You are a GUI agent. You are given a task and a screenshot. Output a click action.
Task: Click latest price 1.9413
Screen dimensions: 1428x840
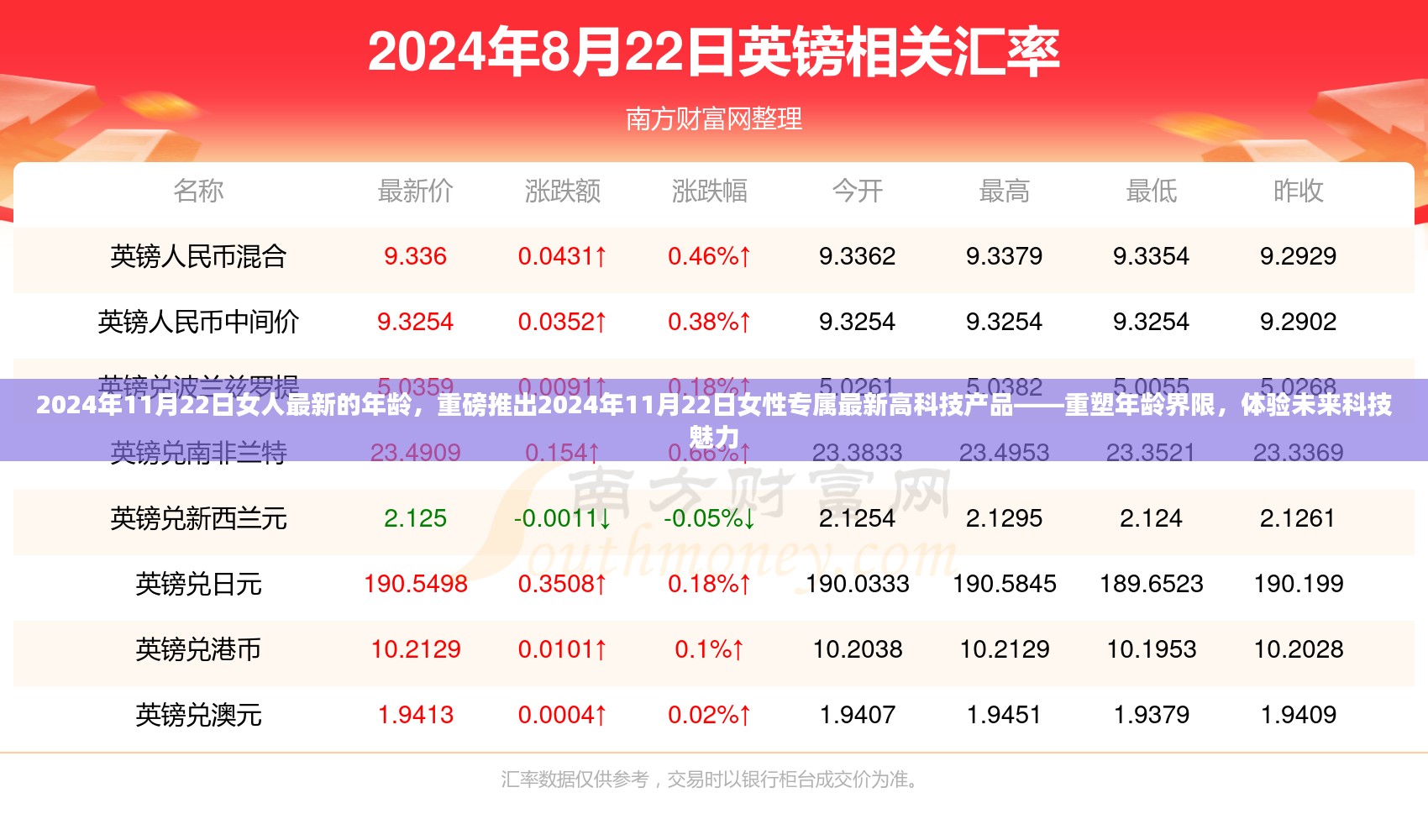click(415, 715)
